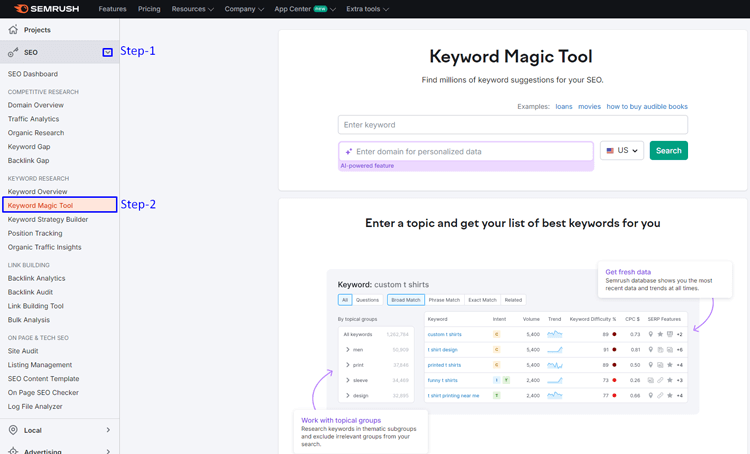Viewport: 750px width, 454px height.
Task: Click 'Work with topical groups' heading
Action: tap(341, 421)
